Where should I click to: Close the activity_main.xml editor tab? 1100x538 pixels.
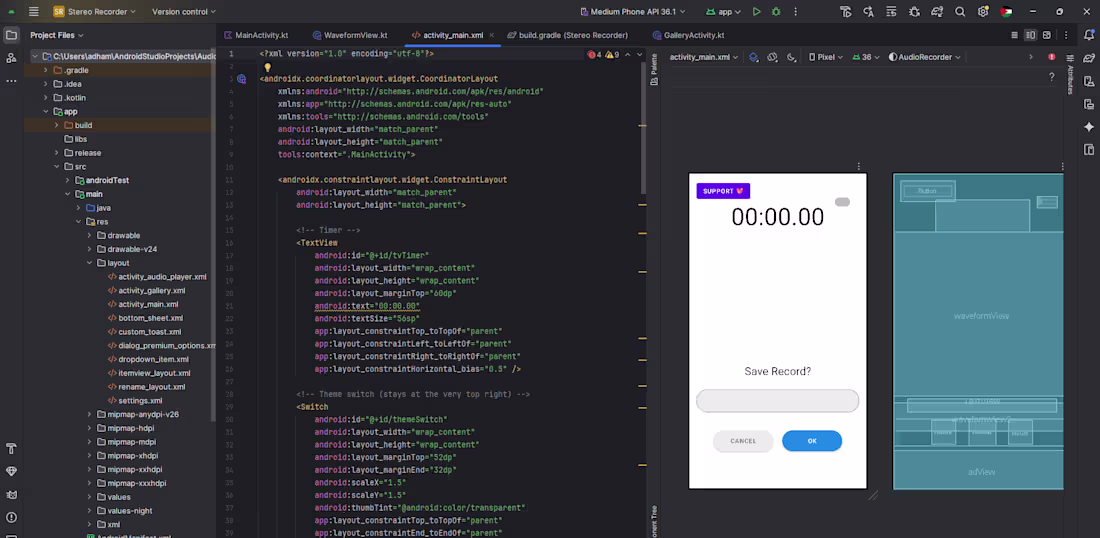[492, 35]
